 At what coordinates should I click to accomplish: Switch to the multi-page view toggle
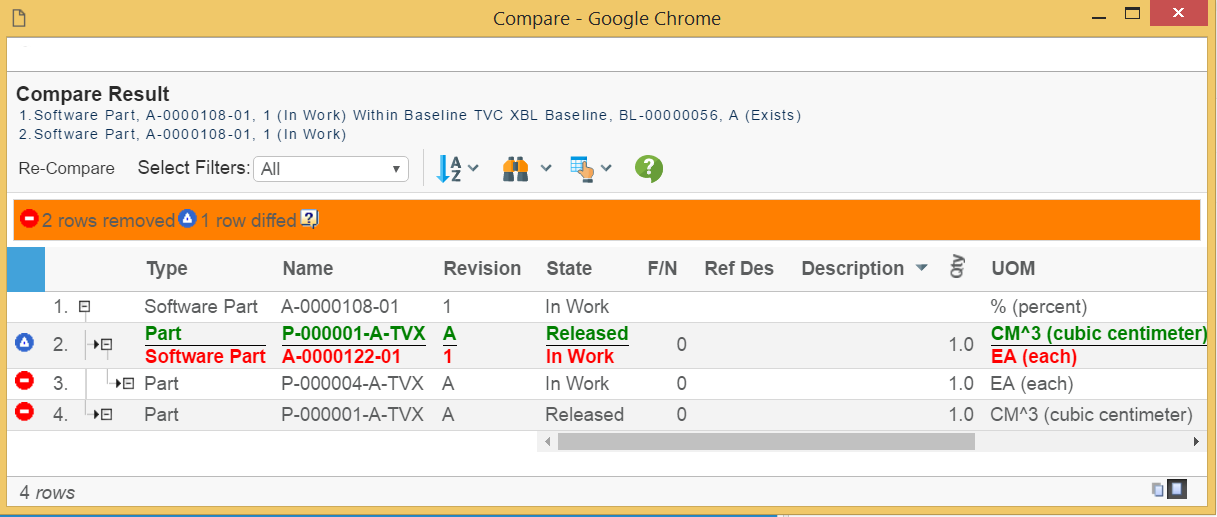click(x=1158, y=490)
